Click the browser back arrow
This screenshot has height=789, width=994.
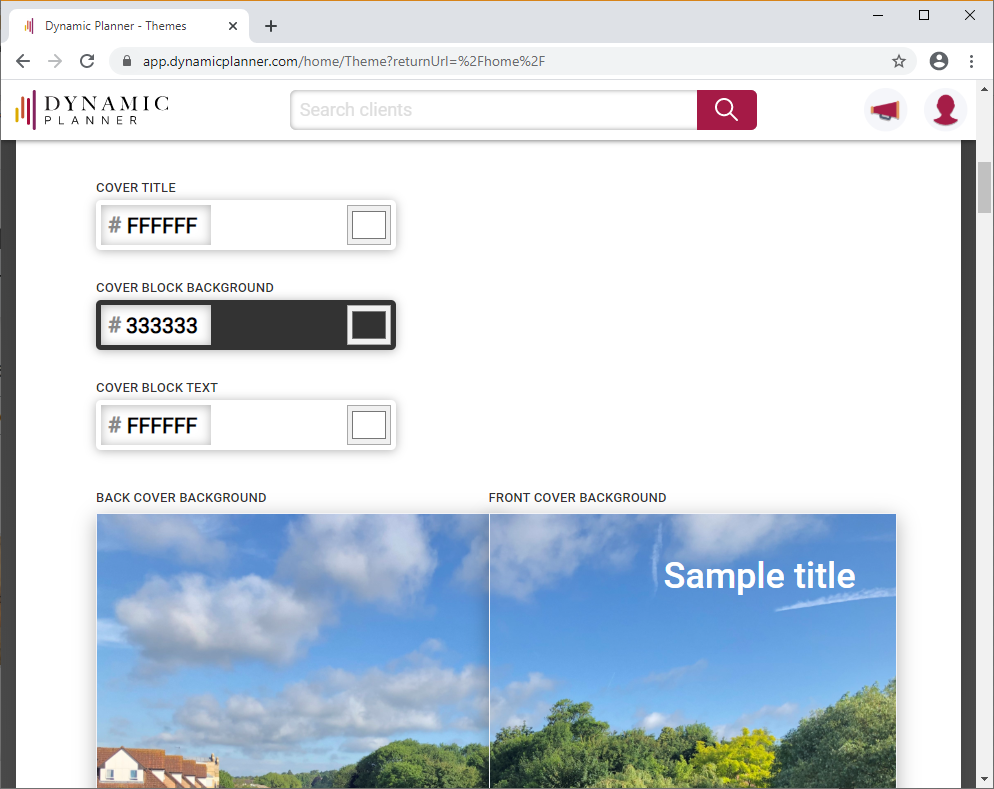[x=23, y=61]
